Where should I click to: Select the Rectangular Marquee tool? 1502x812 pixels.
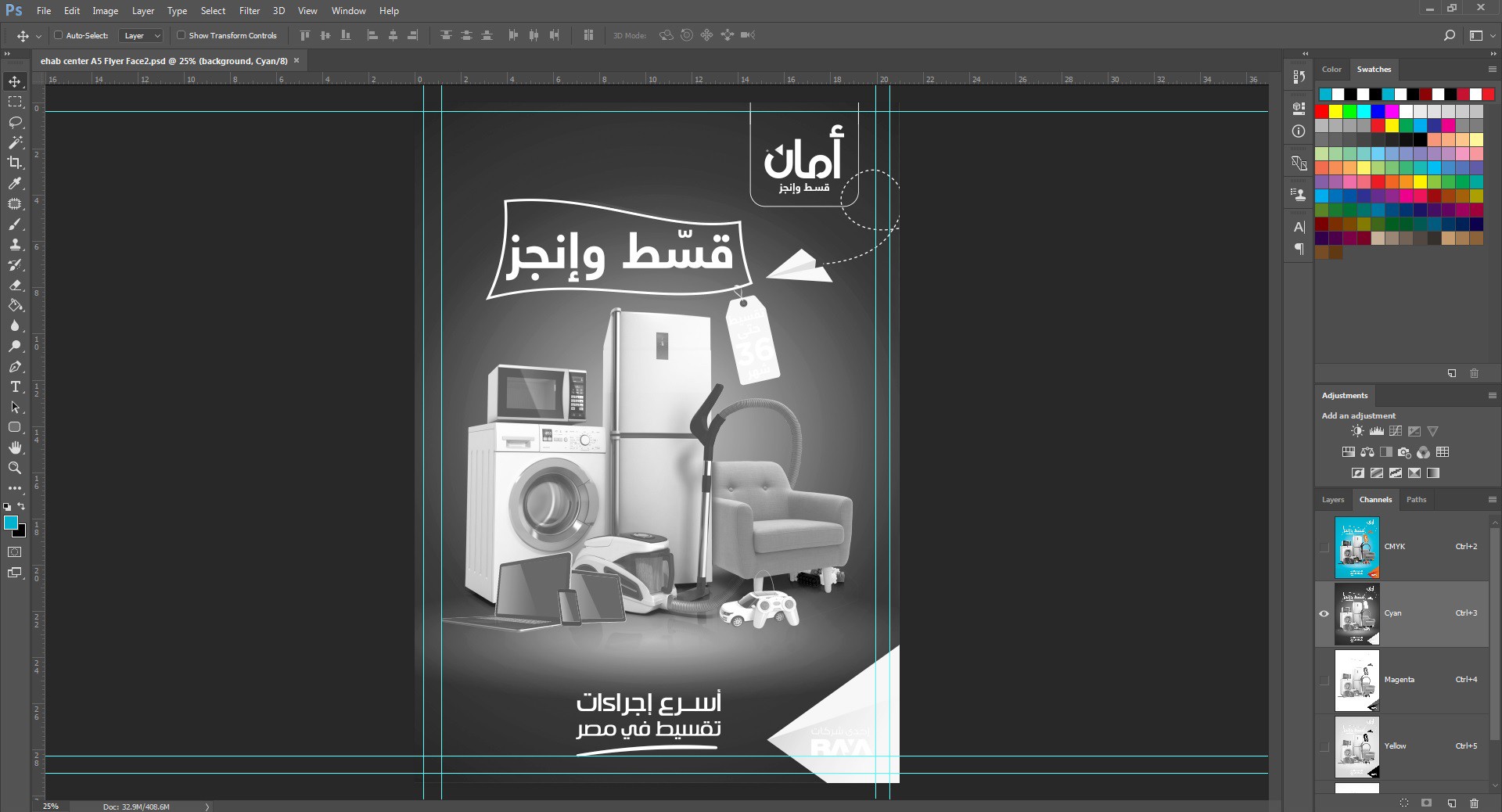pos(15,102)
